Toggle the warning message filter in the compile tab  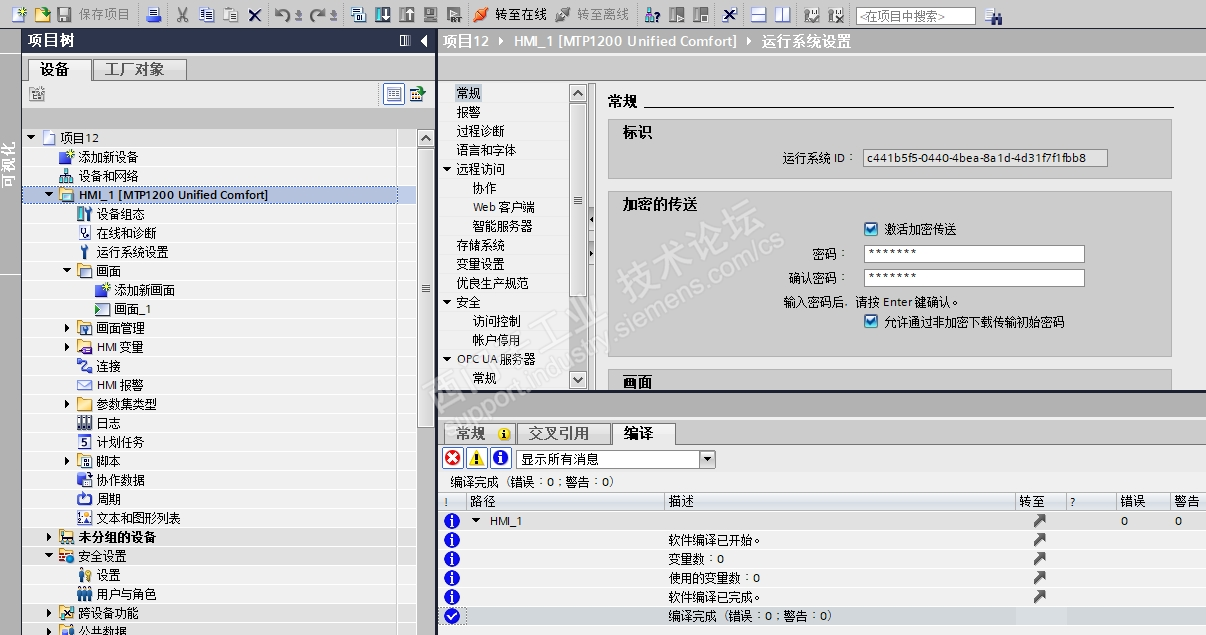[477, 458]
